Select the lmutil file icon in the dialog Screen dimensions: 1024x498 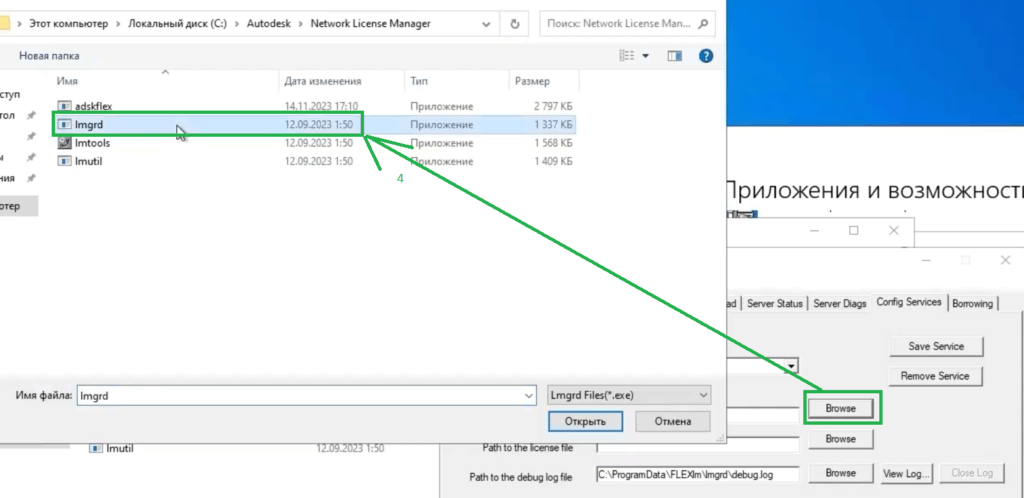pos(65,161)
